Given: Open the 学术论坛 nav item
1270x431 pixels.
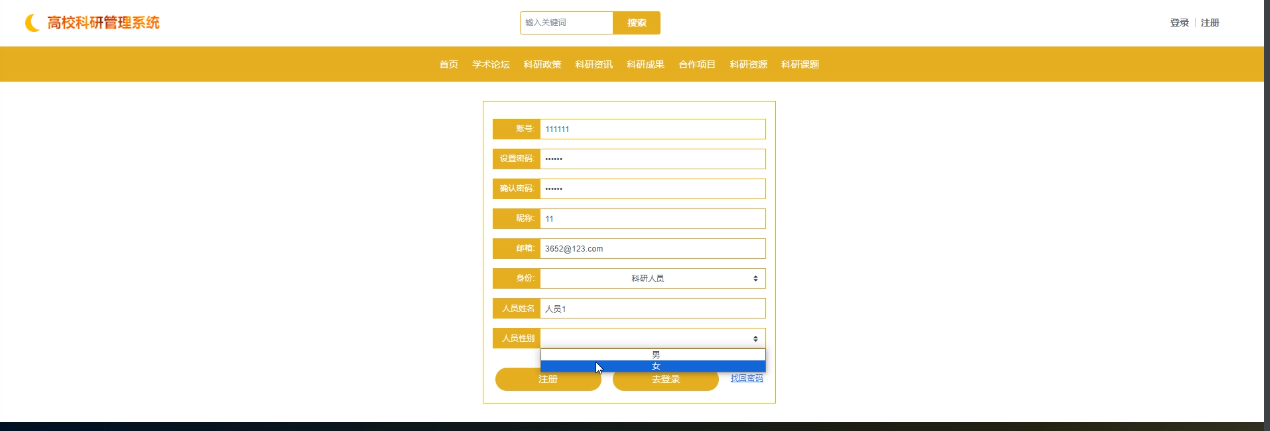Looking at the screenshot, I should (x=491, y=64).
